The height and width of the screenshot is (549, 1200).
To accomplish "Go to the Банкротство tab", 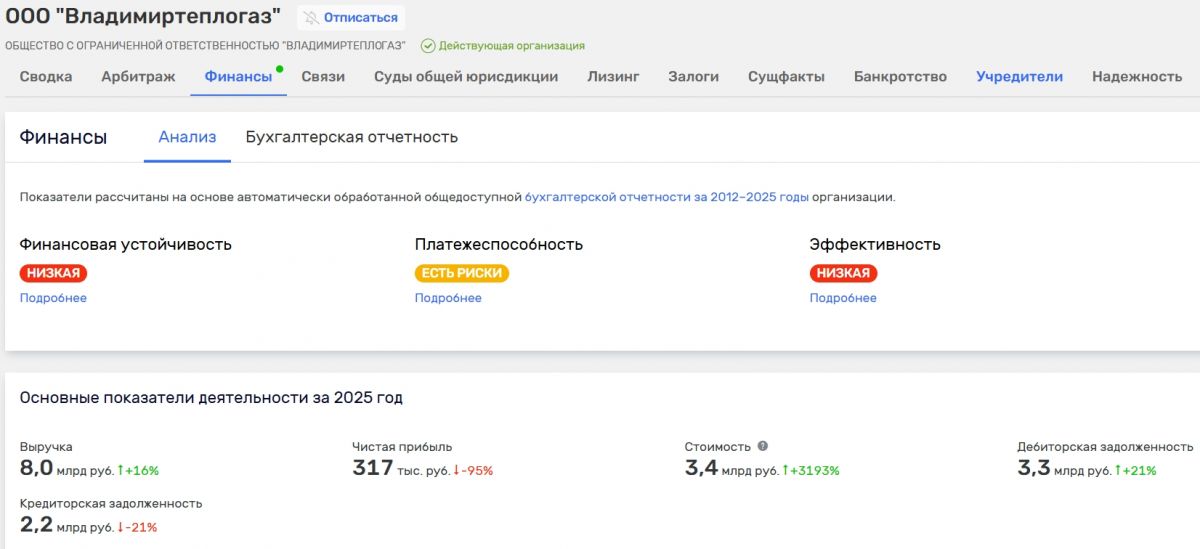I will [900, 77].
